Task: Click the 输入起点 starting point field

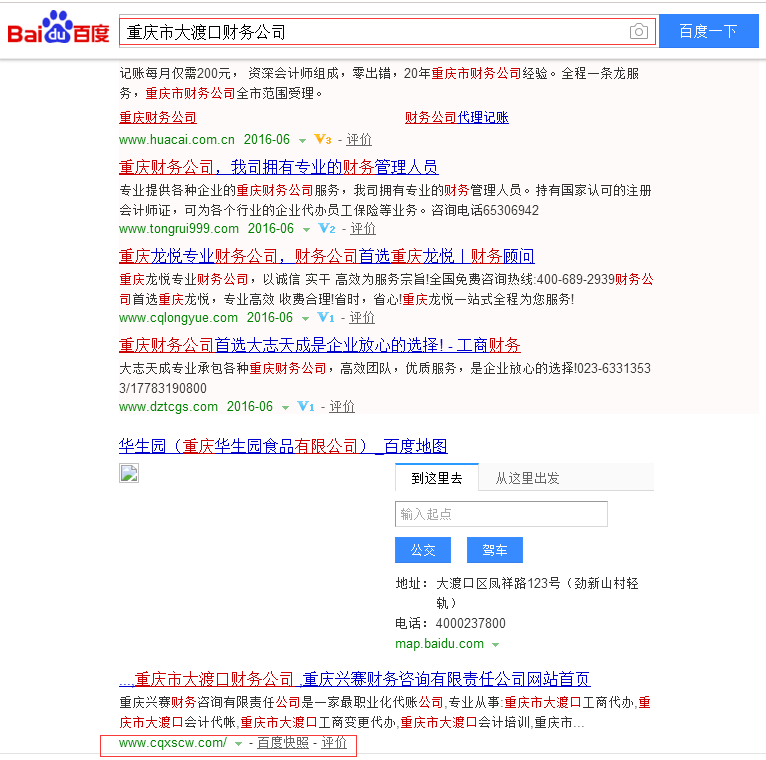Action: tap(501, 514)
